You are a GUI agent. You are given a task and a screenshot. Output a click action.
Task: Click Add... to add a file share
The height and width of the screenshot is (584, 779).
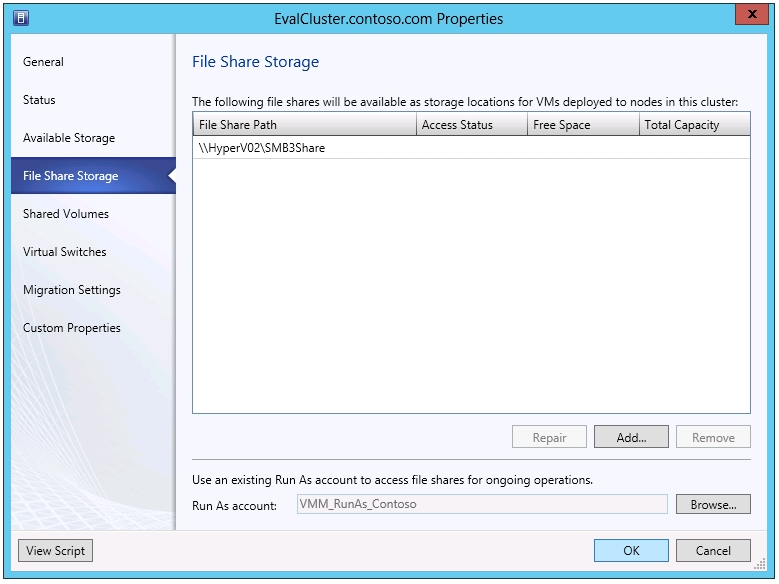coord(631,438)
